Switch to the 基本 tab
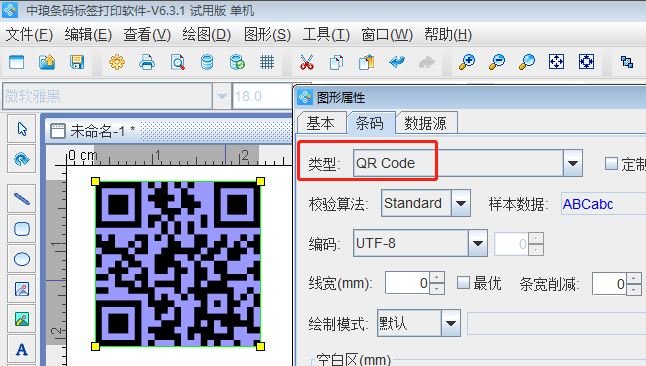Screen dimensions: 646x366 click(321, 123)
